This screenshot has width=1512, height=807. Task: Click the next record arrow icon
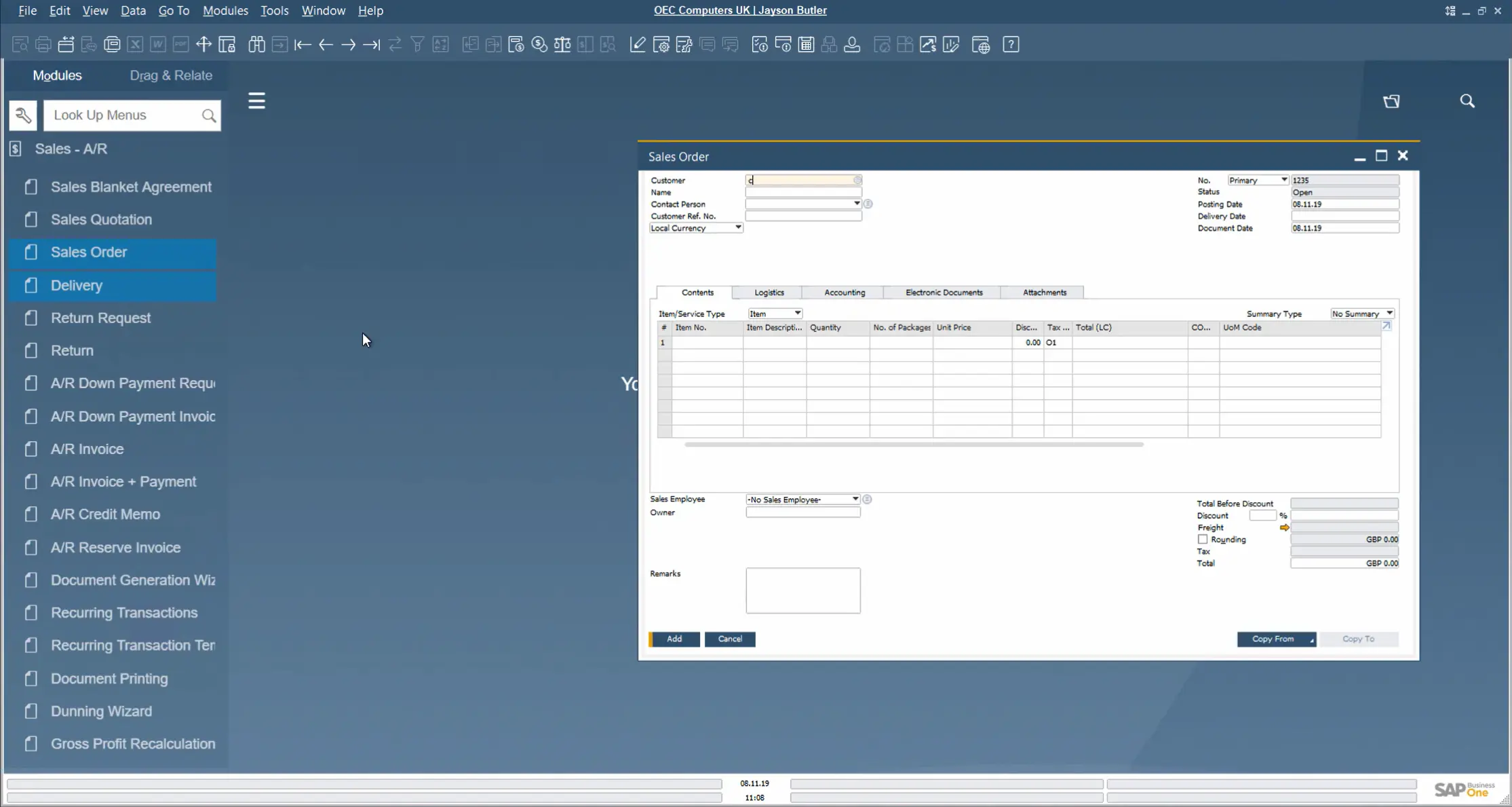coord(349,45)
